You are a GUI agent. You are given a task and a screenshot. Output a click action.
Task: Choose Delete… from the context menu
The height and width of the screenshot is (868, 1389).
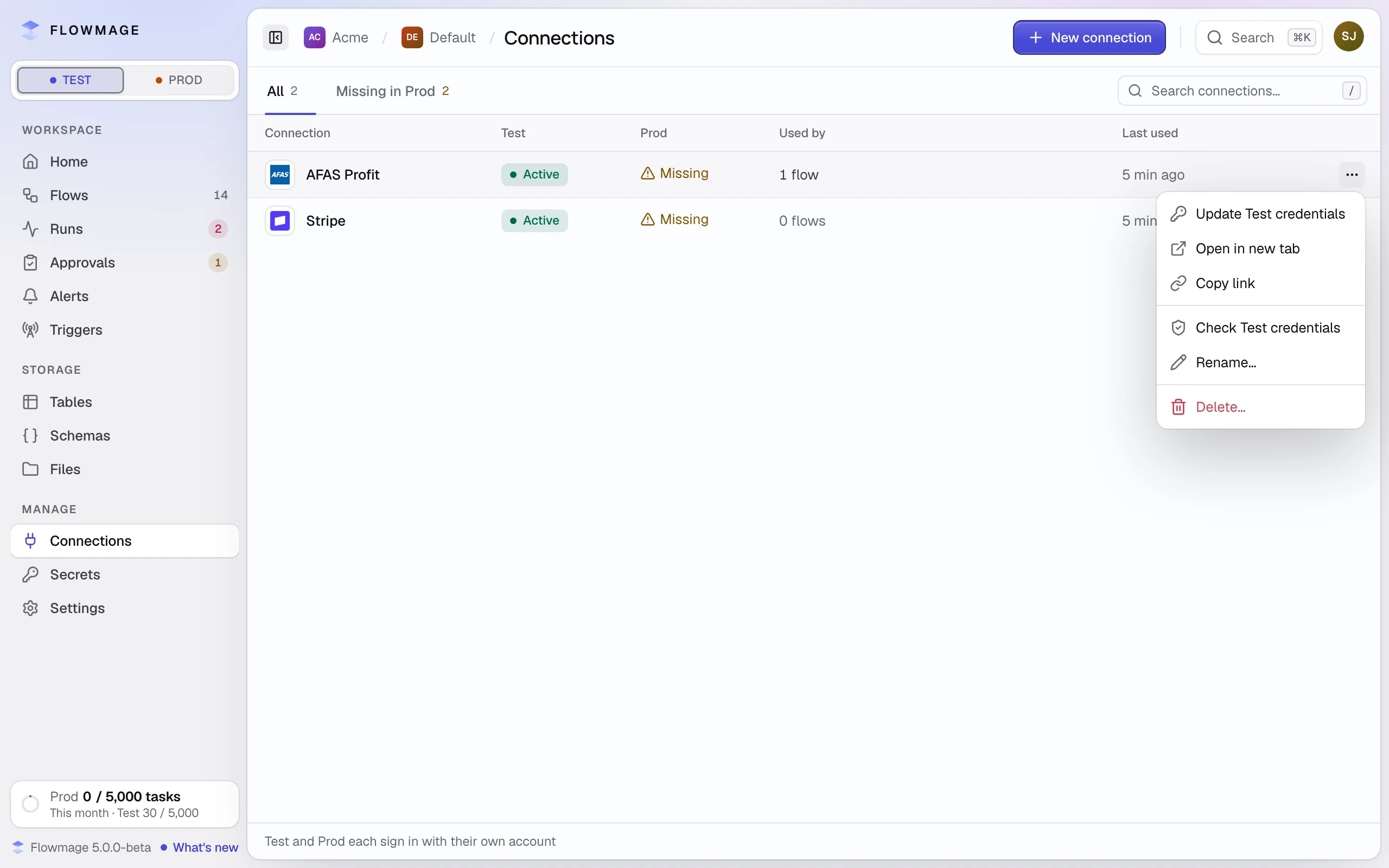click(x=1260, y=407)
